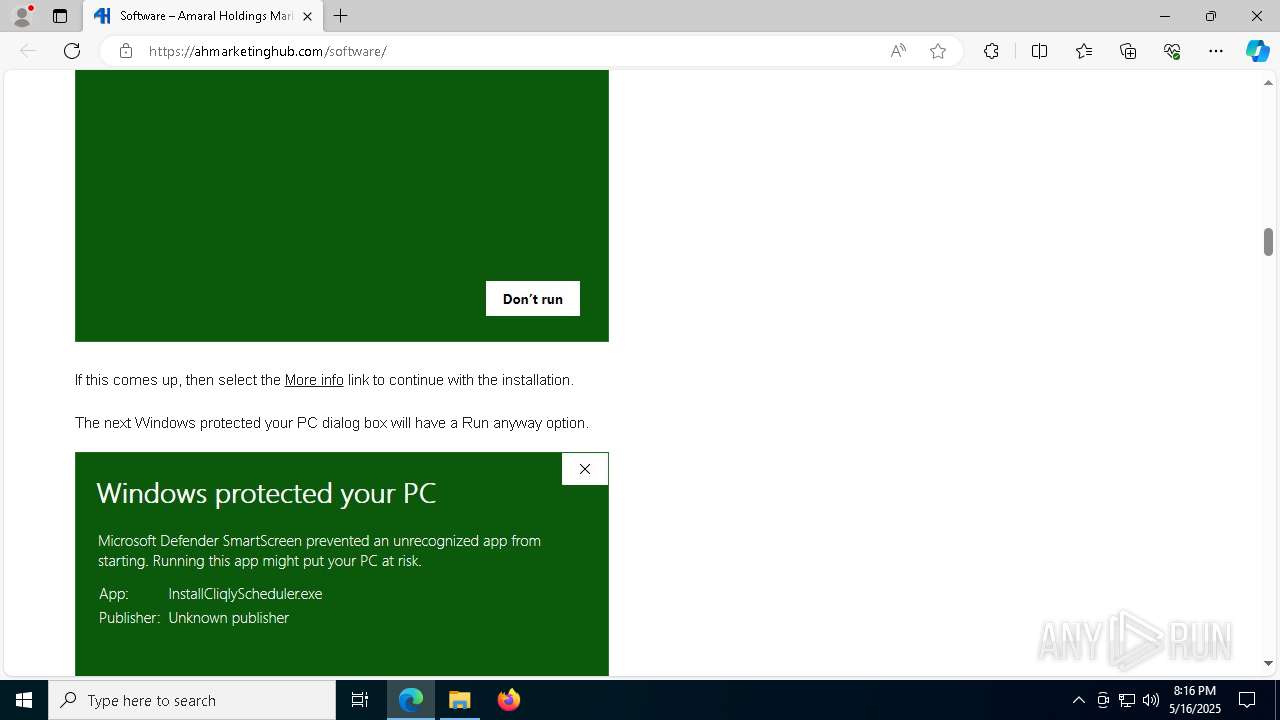Open a new browser tab
This screenshot has width=1280, height=720.
point(341,16)
